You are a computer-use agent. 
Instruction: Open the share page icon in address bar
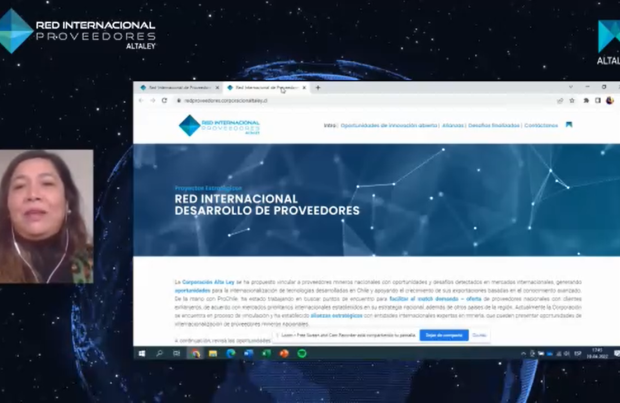(x=560, y=101)
